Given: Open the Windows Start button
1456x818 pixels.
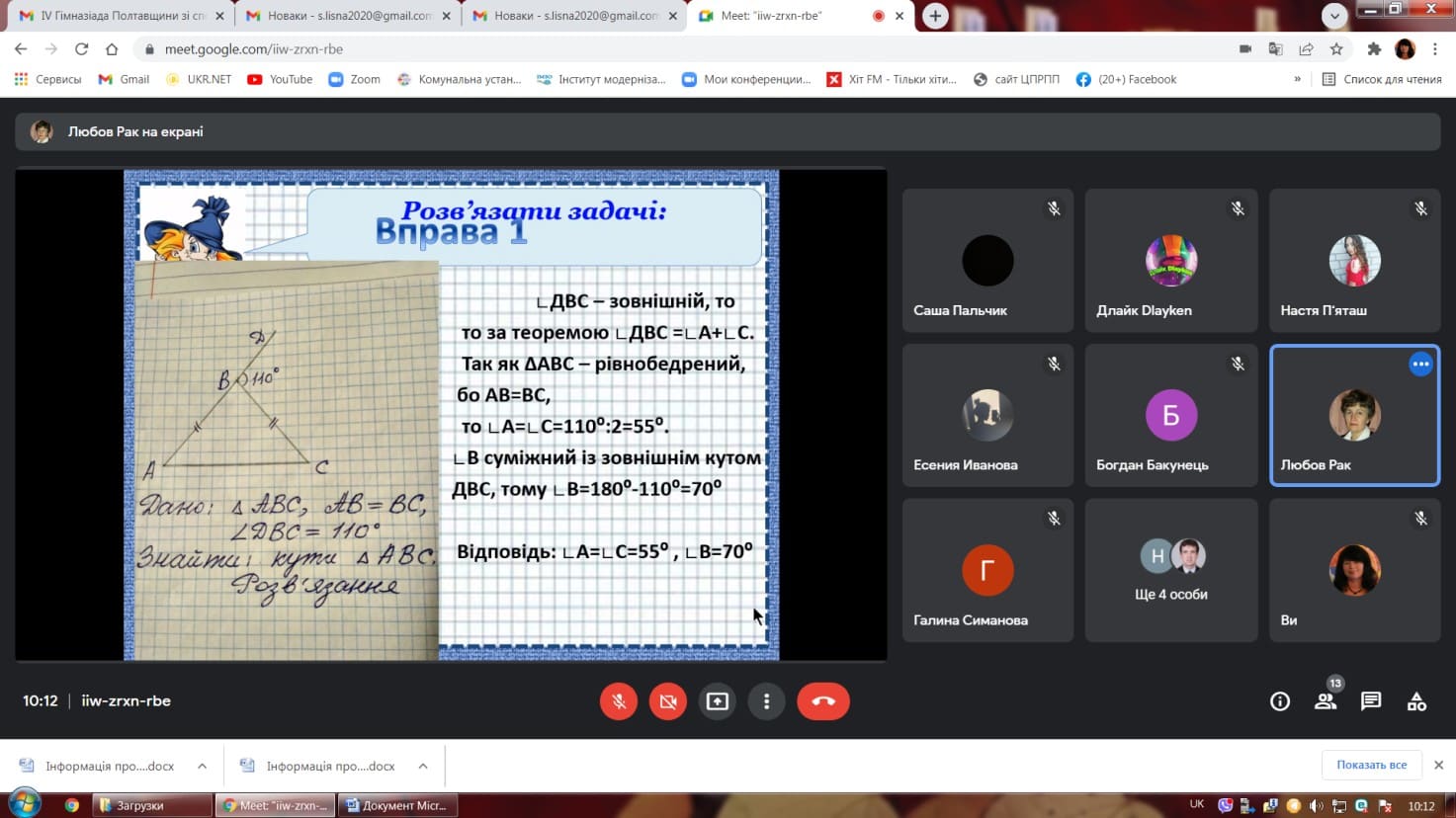Looking at the screenshot, I should [x=25, y=803].
